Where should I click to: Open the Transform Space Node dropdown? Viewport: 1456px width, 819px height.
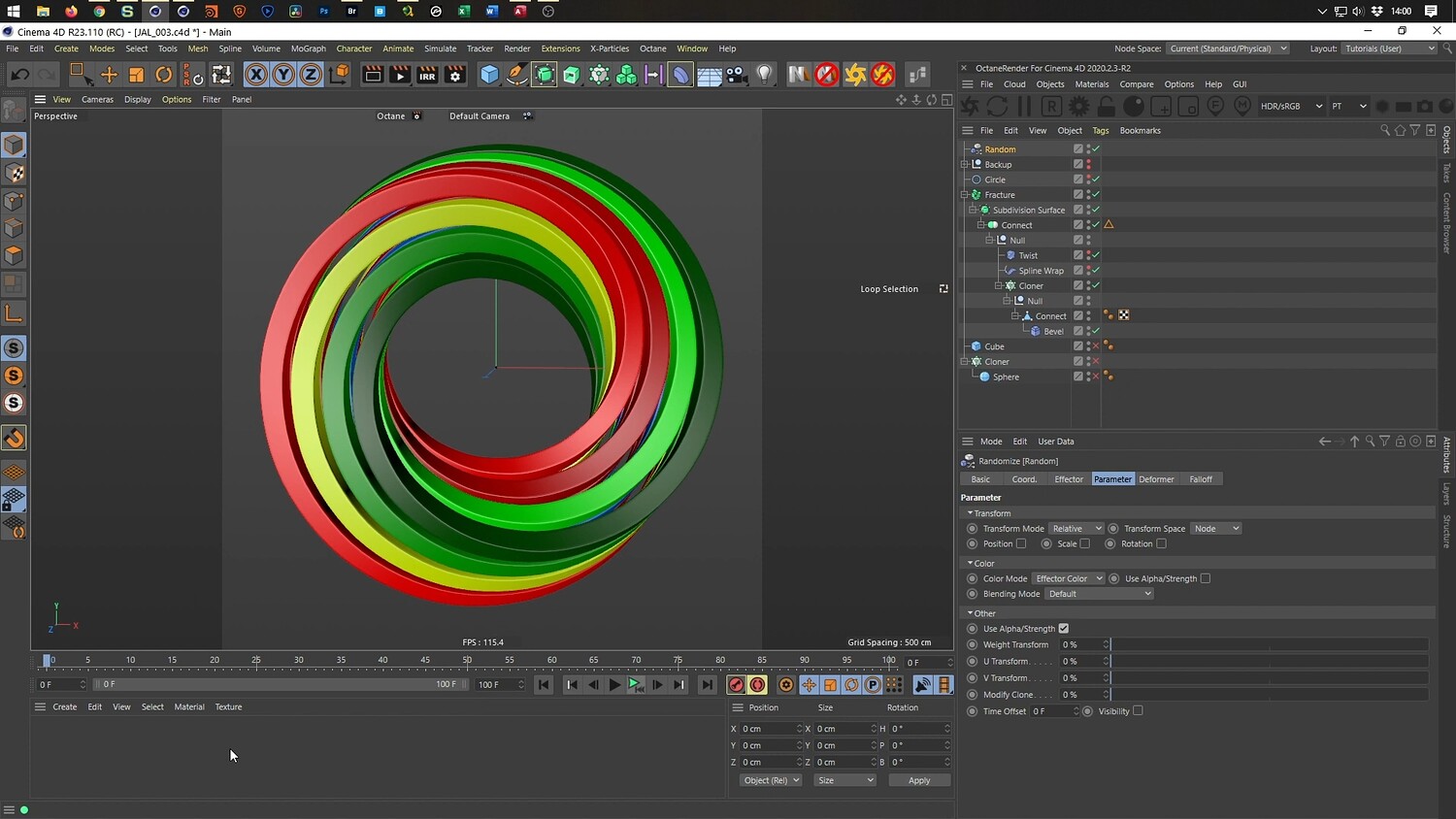point(1216,529)
